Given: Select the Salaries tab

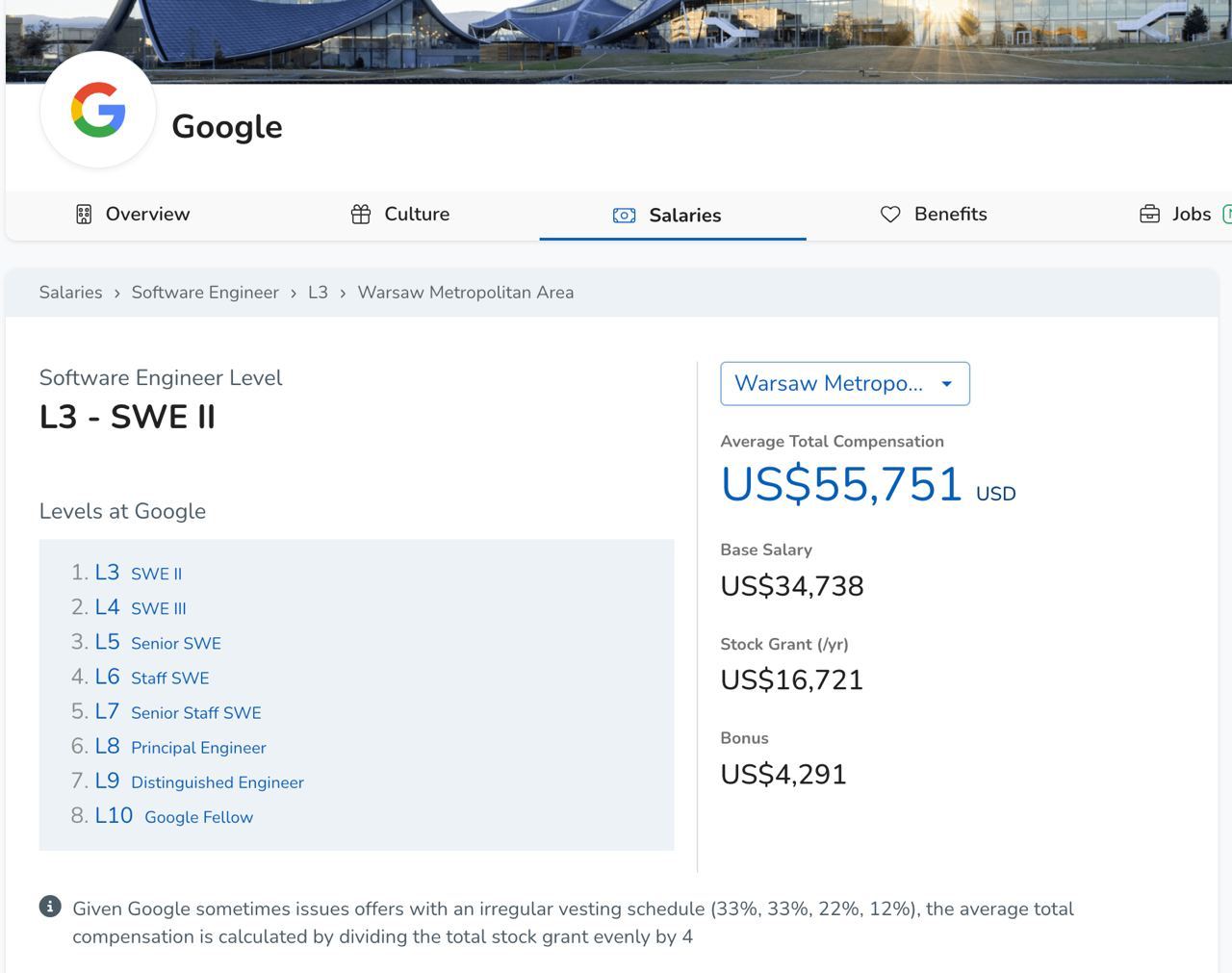Looking at the screenshot, I should click(x=672, y=216).
